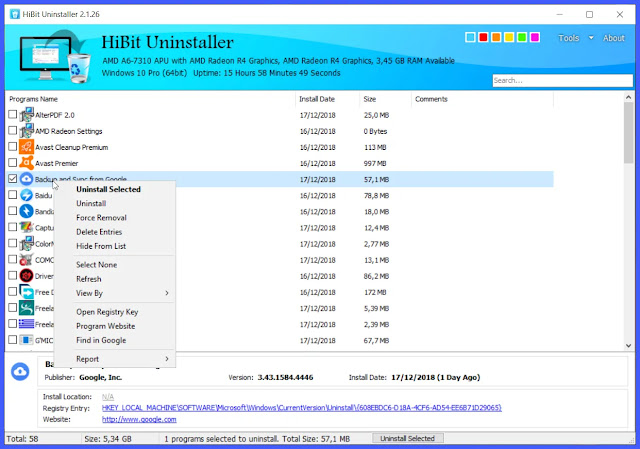Uncheck the Backup and Sync from Google checkbox
Viewport: 640px width, 449px height.
(13, 179)
